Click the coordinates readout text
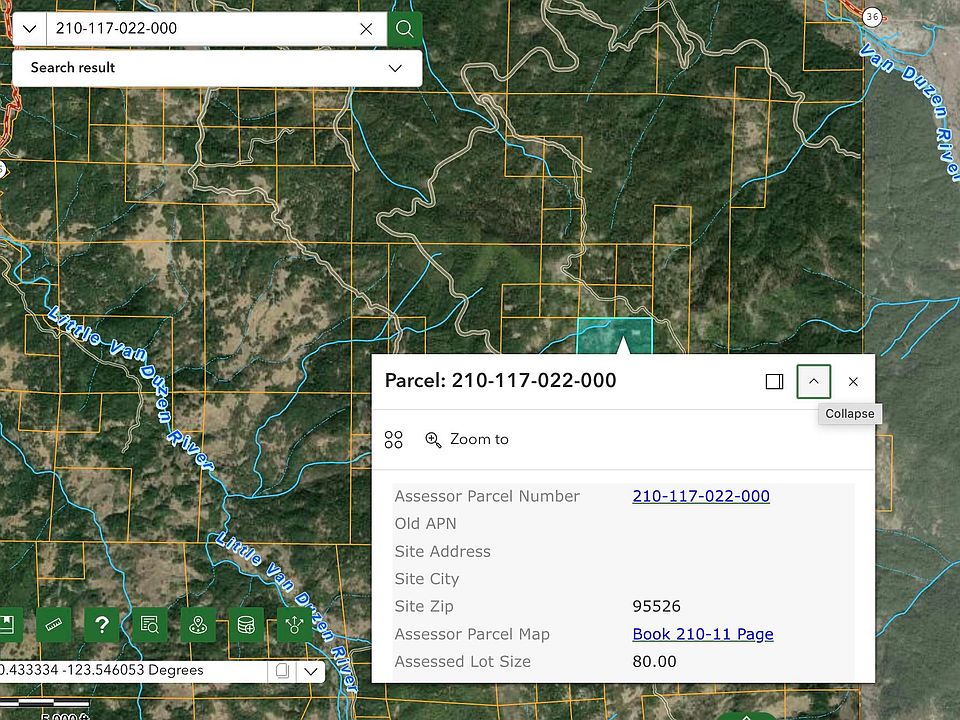Screen dimensions: 960x720 pos(102,670)
